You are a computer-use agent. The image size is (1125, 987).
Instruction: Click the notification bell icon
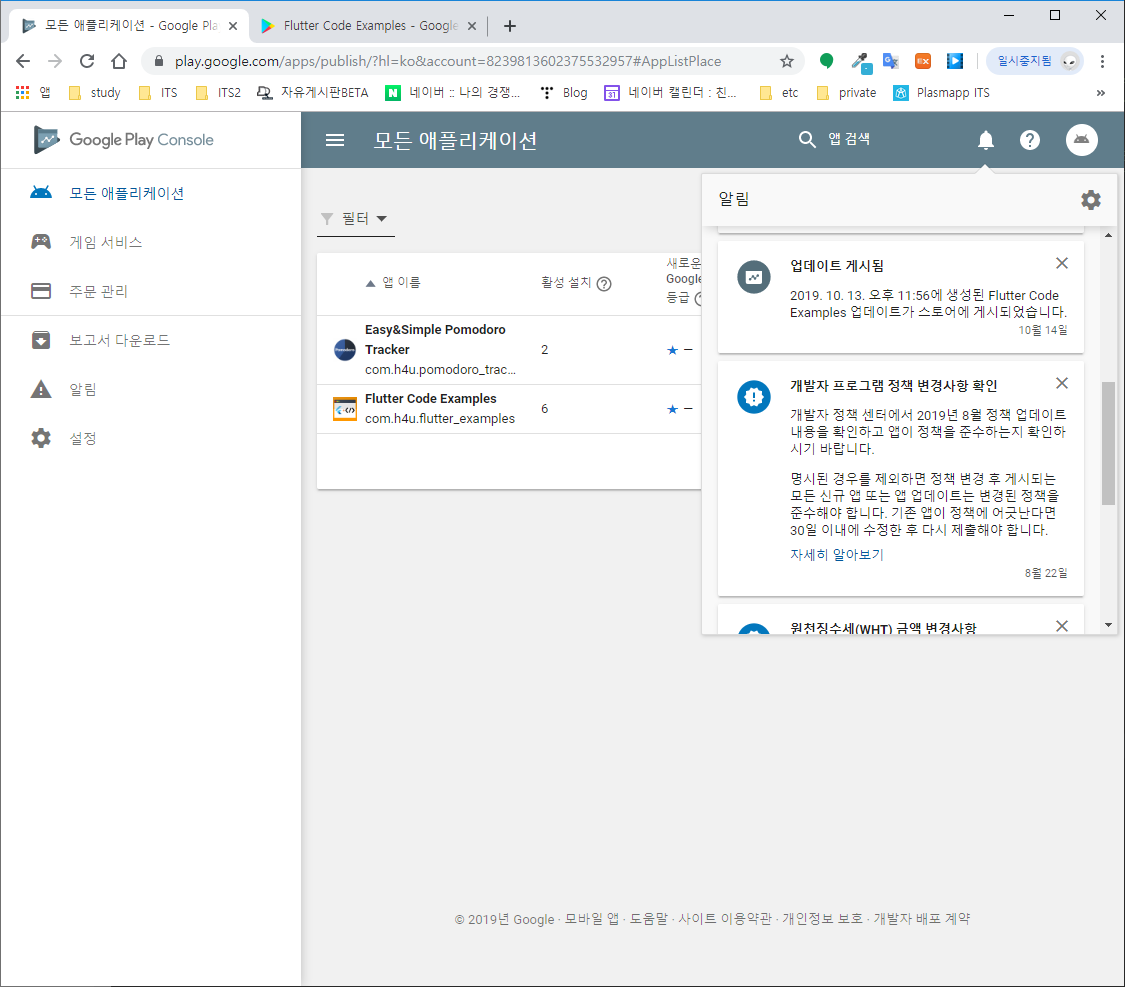[986, 140]
